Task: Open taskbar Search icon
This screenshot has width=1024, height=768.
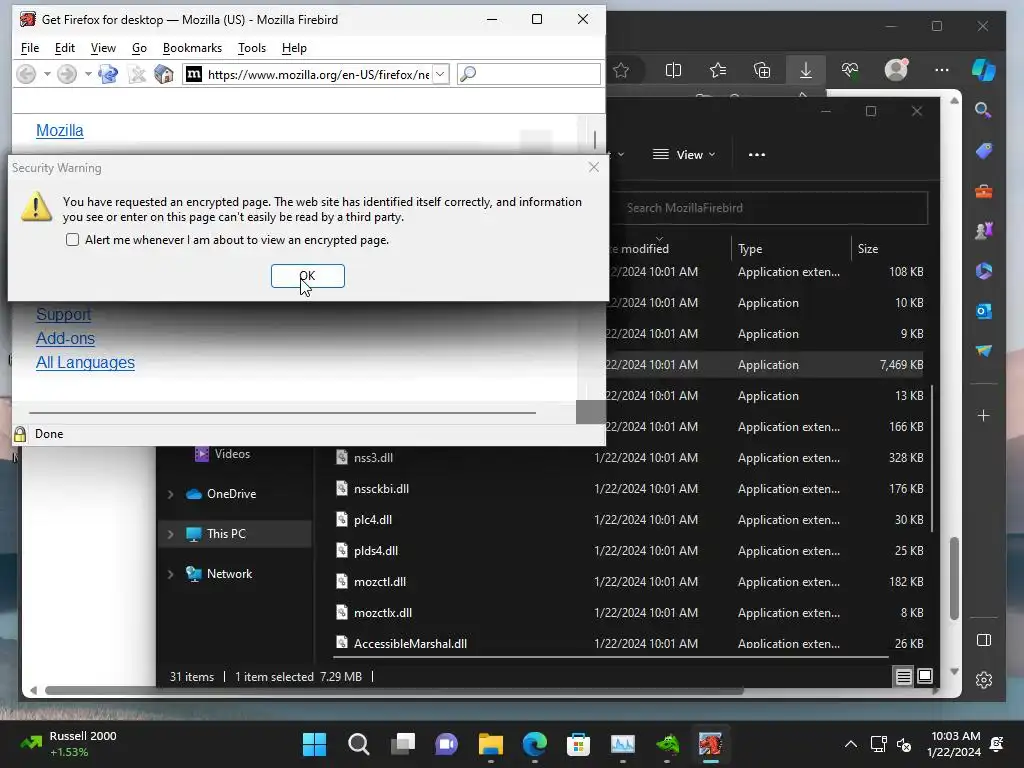Action: pos(359,744)
